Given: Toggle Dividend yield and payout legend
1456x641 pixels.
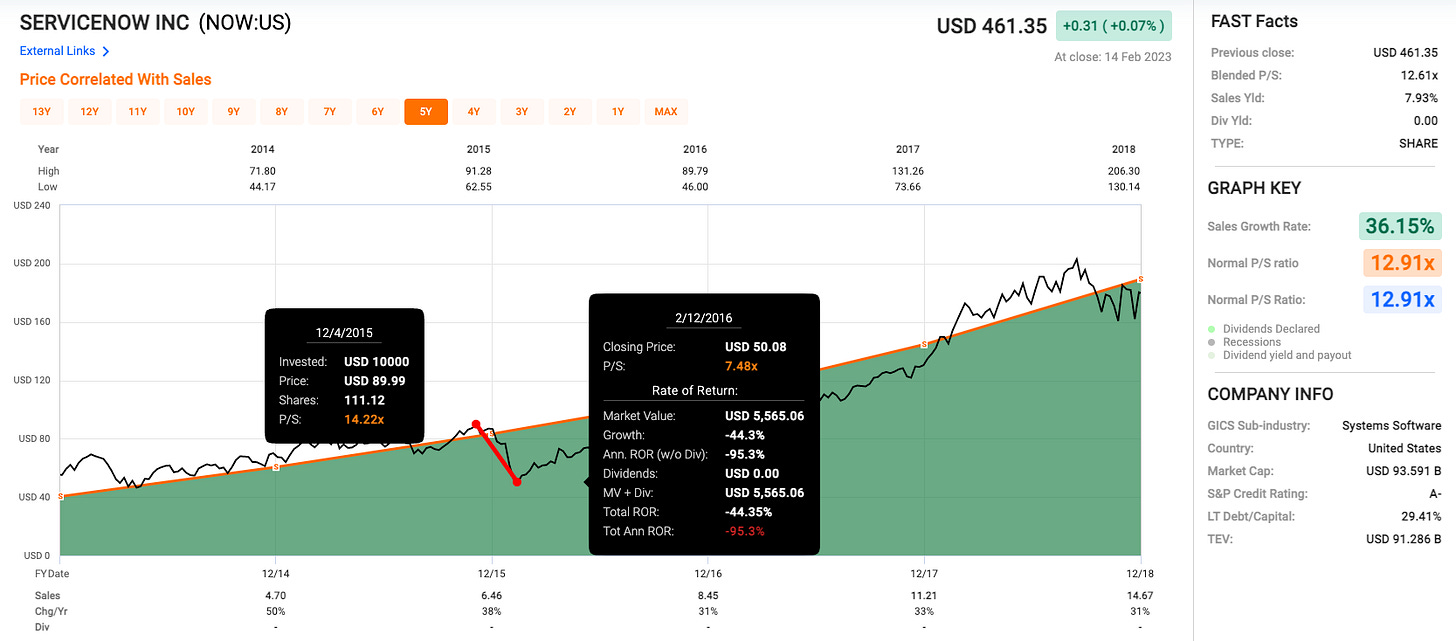Looking at the screenshot, I should [x=1279, y=355].
